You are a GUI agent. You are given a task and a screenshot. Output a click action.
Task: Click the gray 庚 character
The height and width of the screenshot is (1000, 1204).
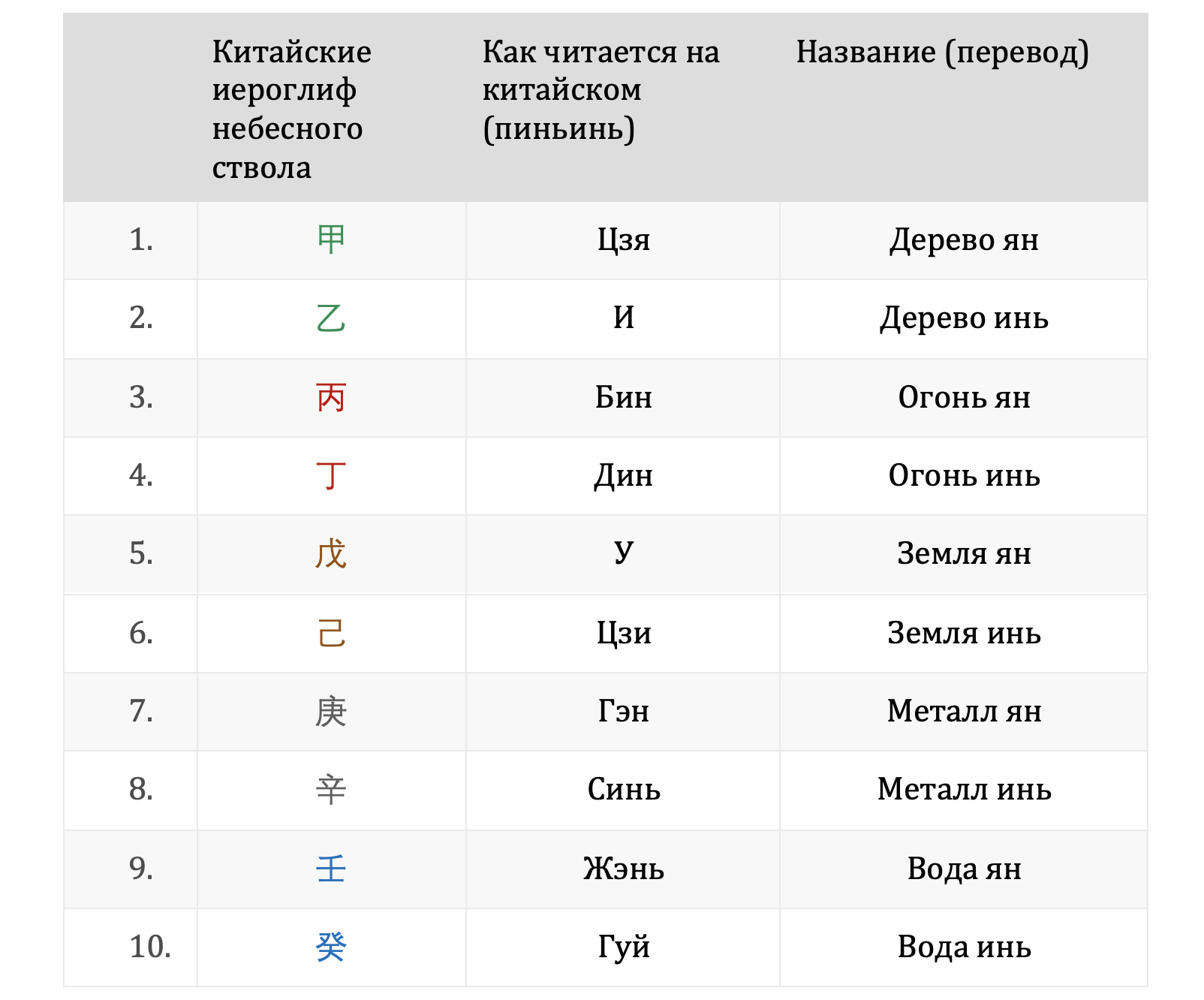click(331, 711)
